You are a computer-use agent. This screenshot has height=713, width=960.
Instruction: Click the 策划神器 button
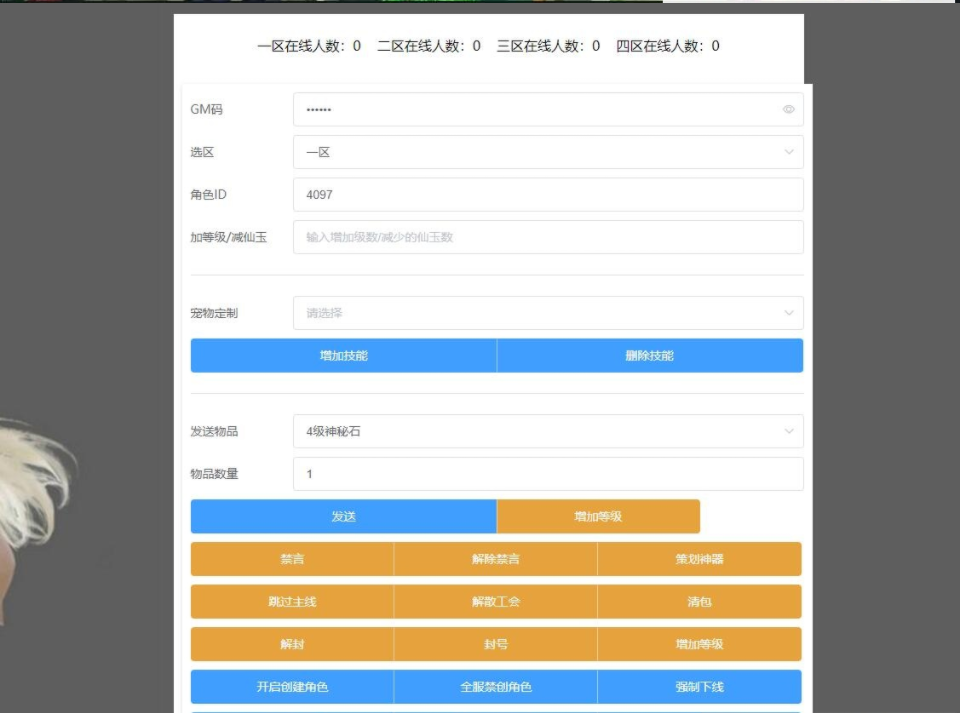pyautogui.click(x=699, y=559)
